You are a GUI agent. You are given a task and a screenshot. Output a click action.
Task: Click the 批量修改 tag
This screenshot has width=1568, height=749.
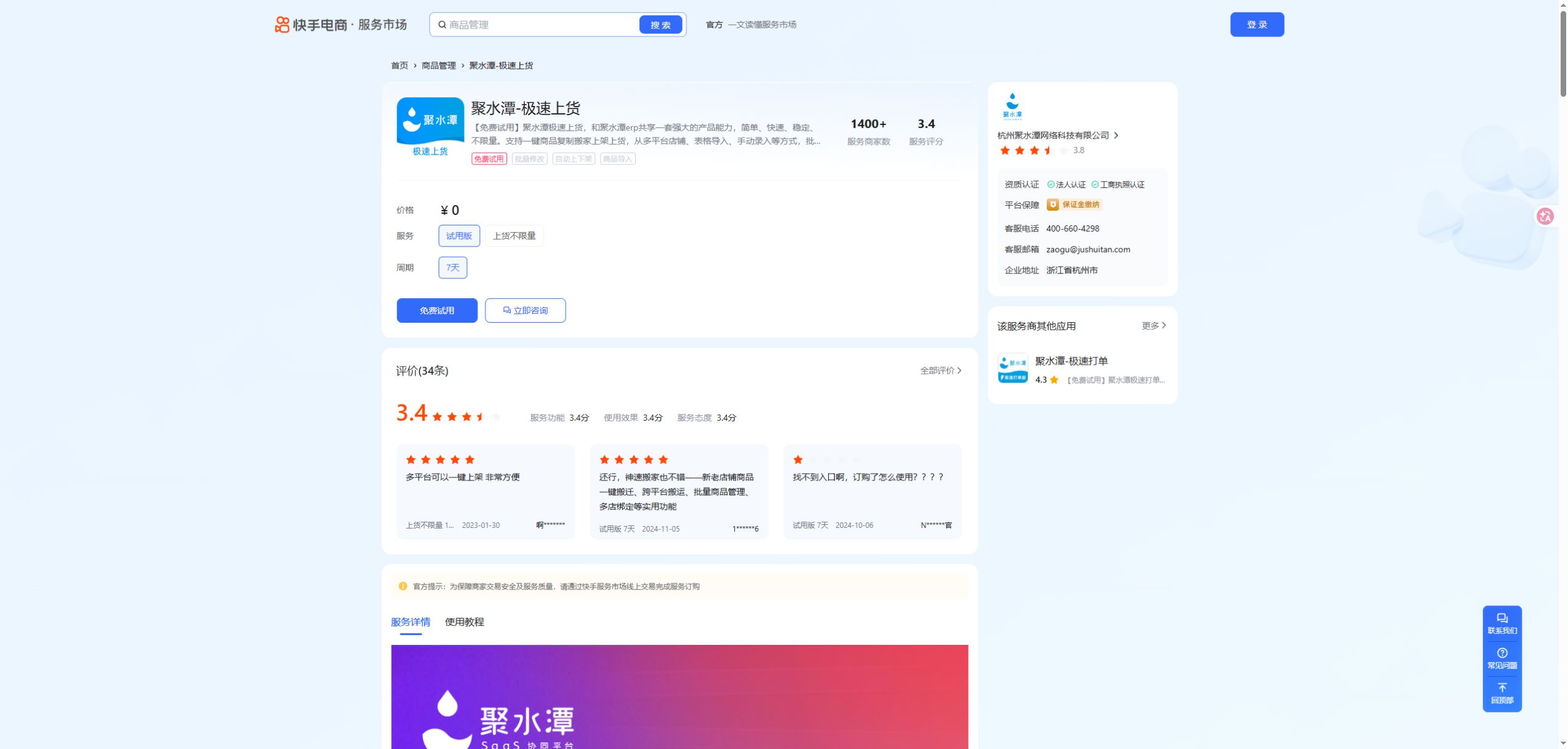[x=530, y=159]
